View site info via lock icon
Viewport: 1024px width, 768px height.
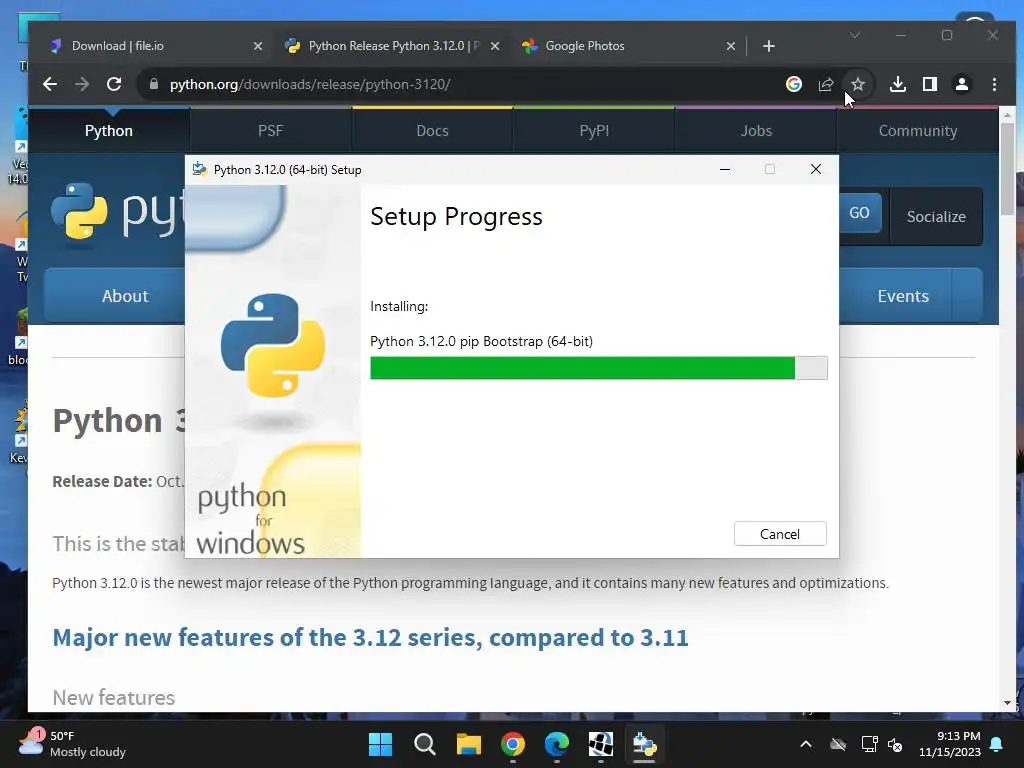pyautogui.click(x=154, y=84)
